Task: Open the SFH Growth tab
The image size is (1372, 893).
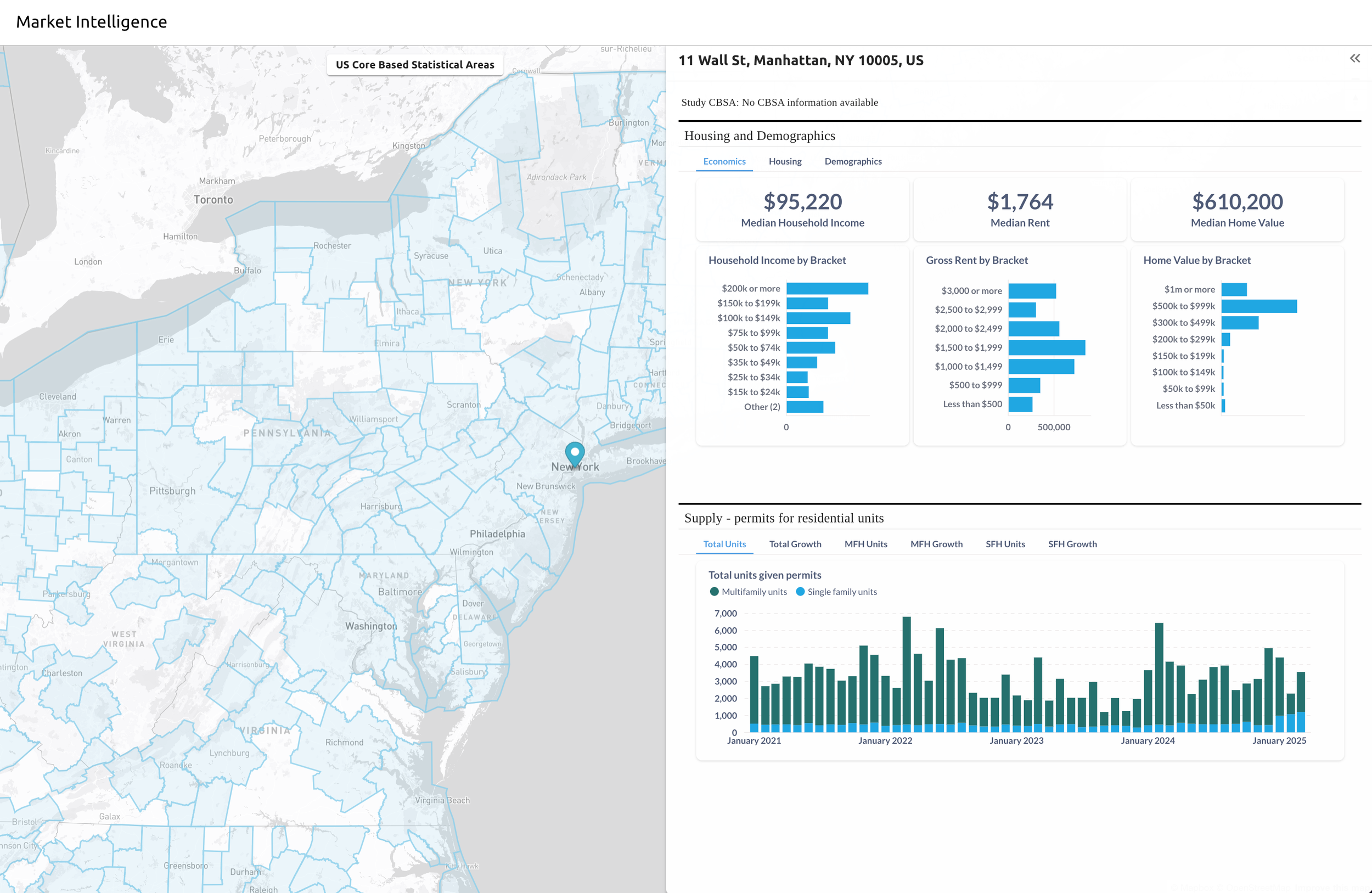Action: point(1072,543)
